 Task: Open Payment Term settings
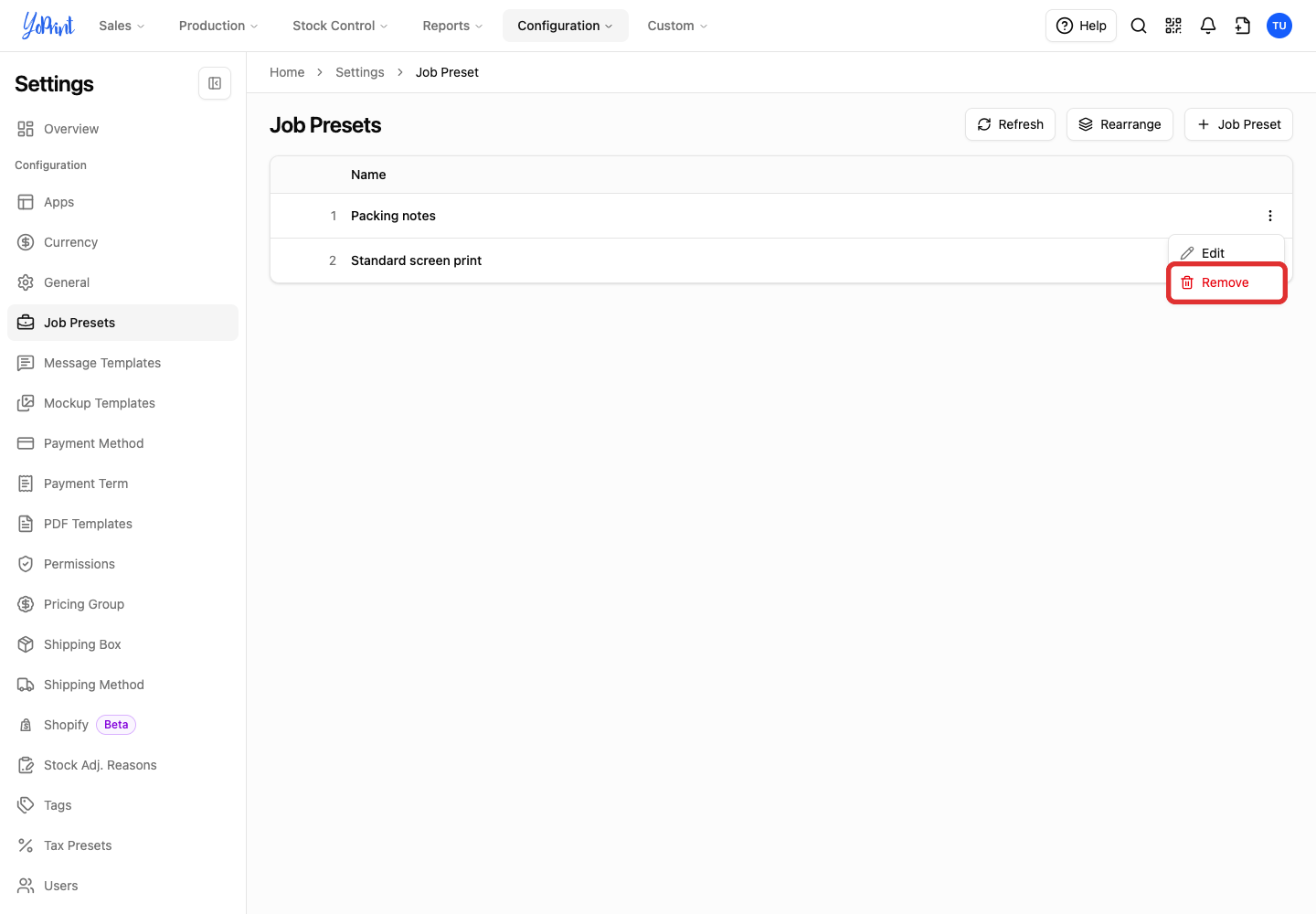coord(122,484)
